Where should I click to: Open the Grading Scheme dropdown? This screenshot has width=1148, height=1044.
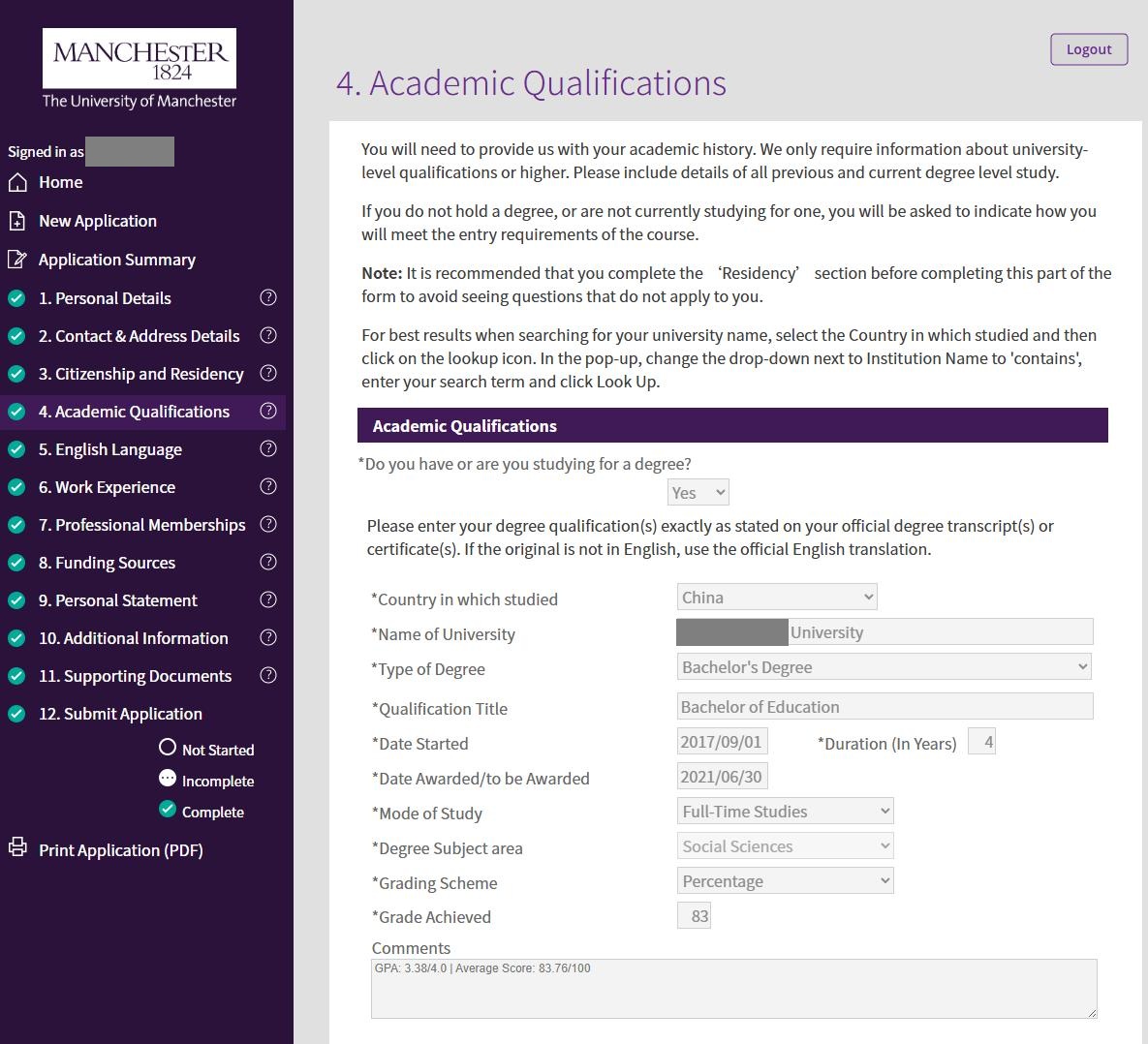coord(785,881)
